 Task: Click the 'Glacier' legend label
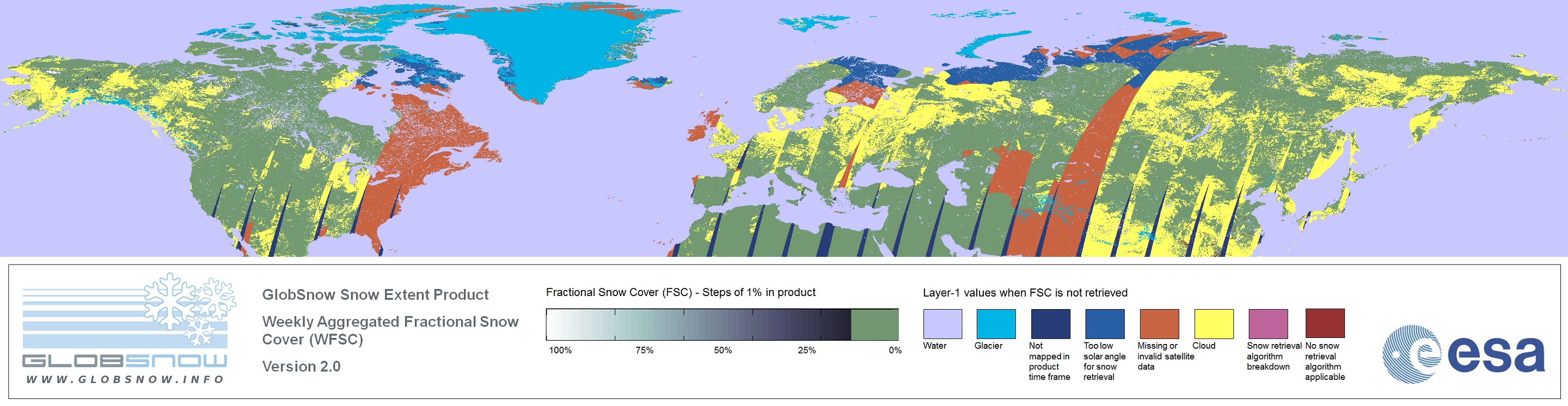988,346
